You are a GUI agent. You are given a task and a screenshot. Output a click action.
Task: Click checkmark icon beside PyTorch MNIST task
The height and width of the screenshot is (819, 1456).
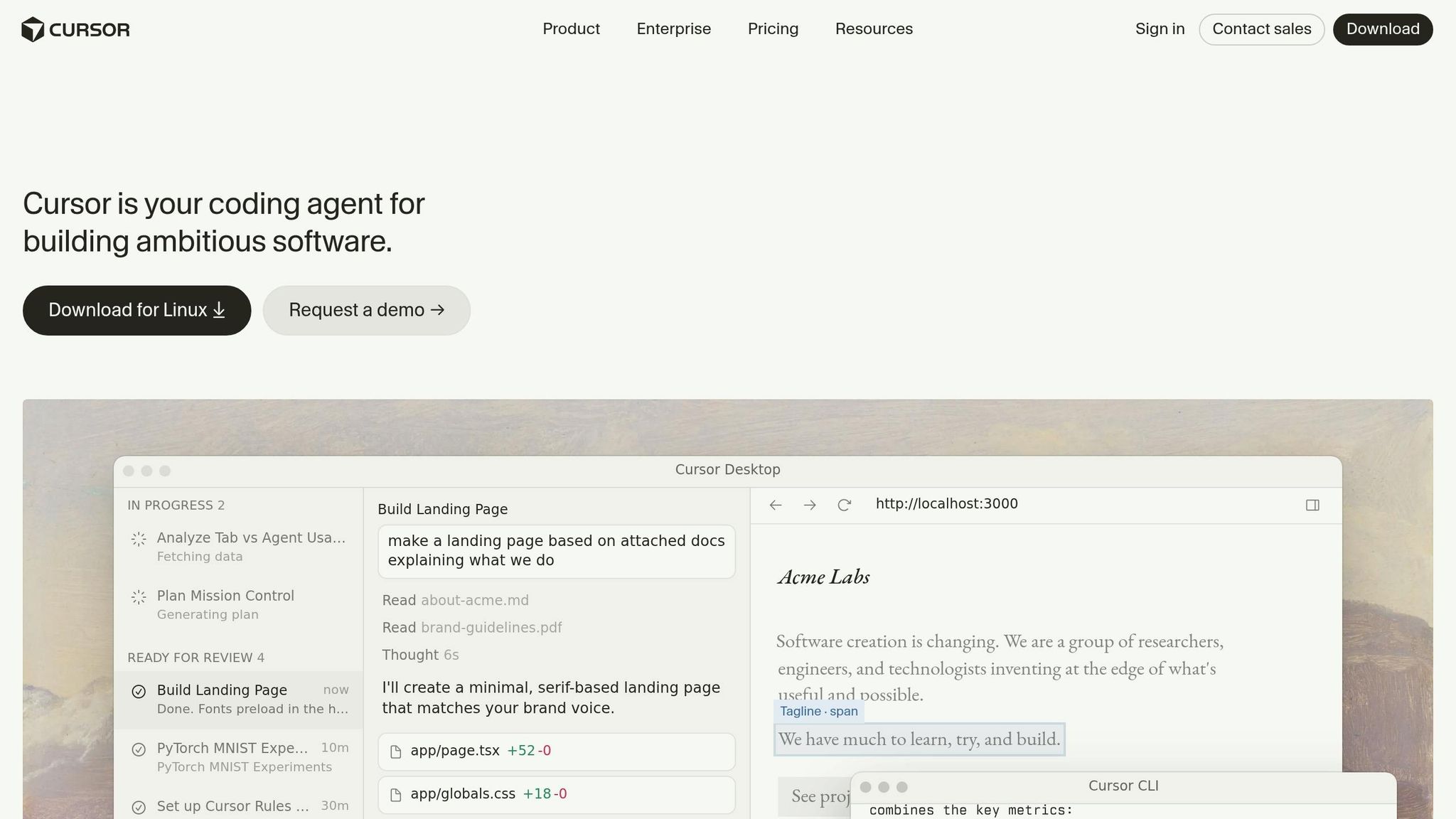pyautogui.click(x=139, y=749)
